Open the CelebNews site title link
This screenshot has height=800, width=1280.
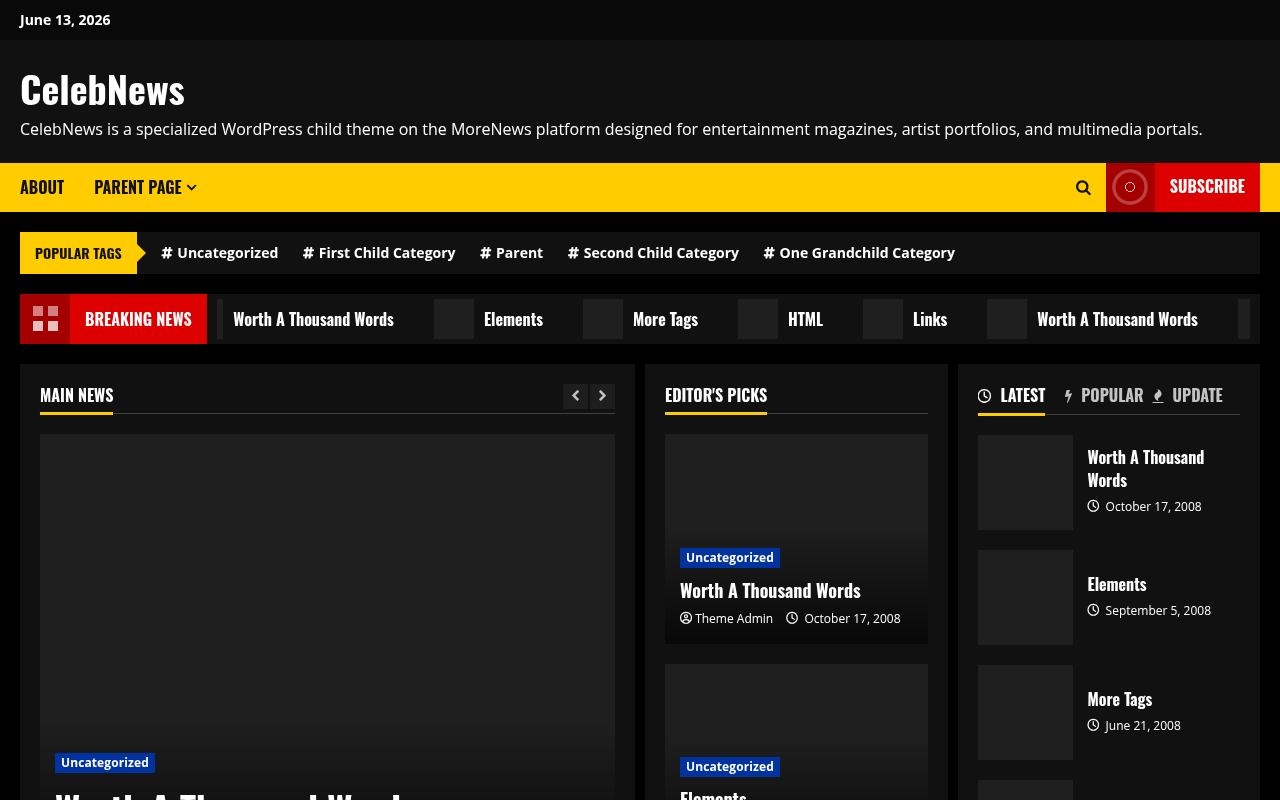click(x=102, y=90)
